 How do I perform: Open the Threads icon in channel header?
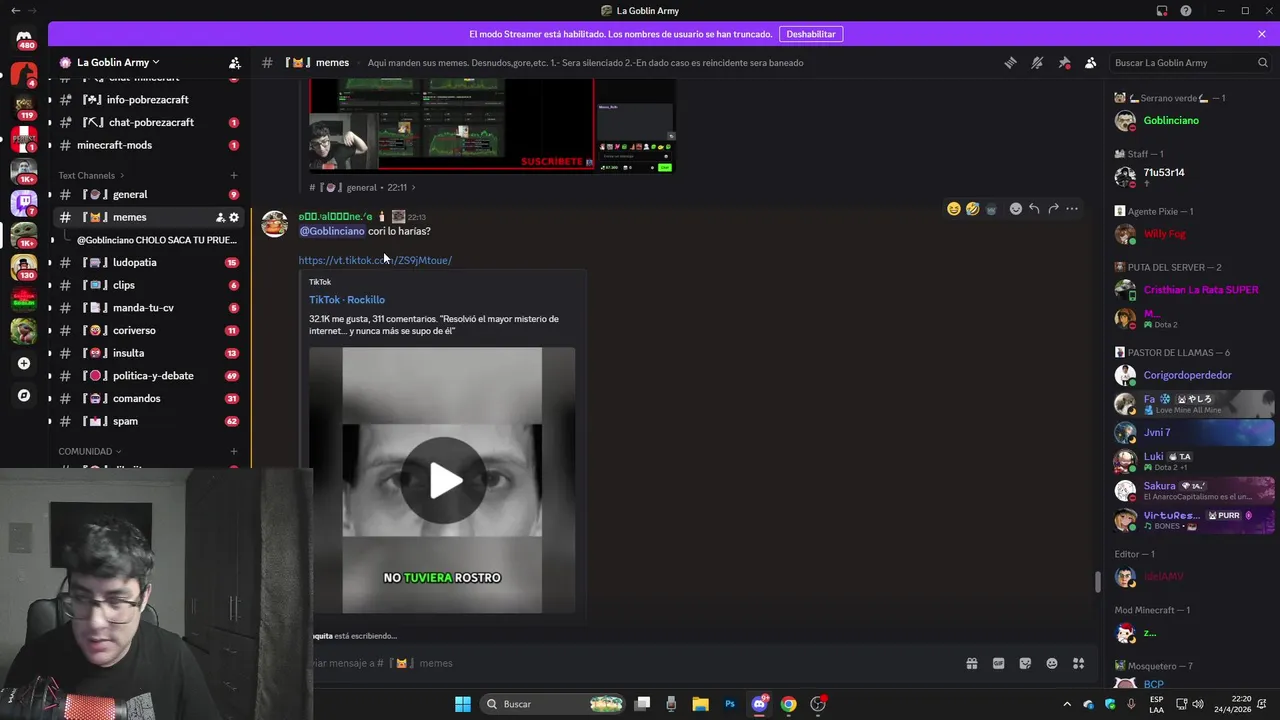[1010, 62]
